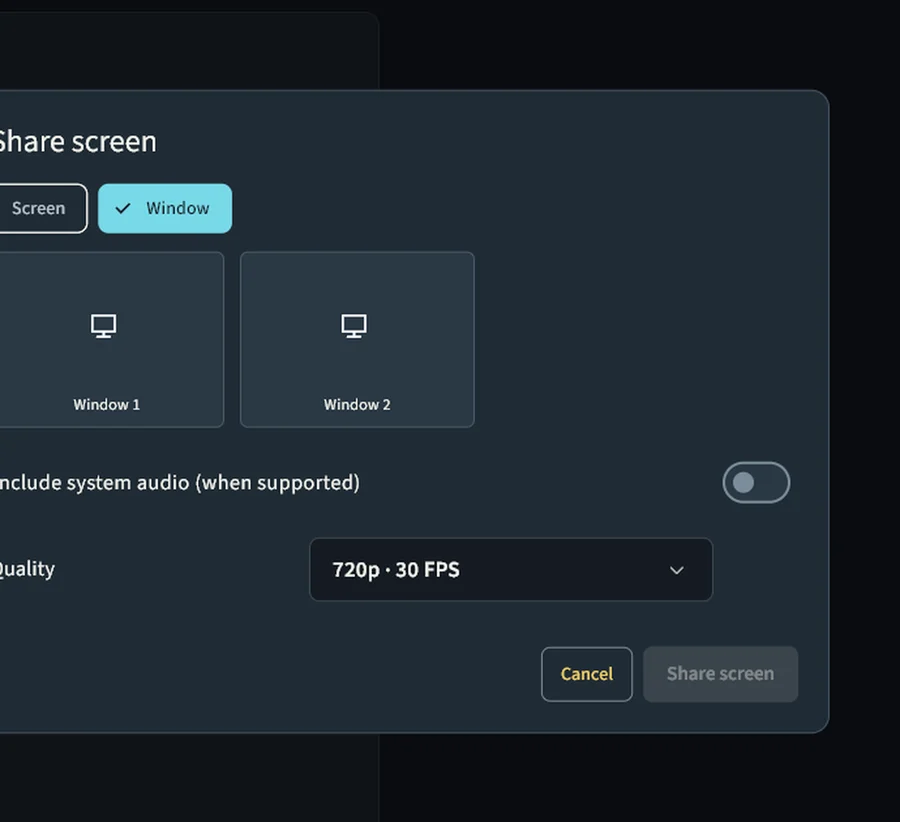Click the 720p · 30 FPS text
Screen dimensions: 900x822
click(x=396, y=570)
